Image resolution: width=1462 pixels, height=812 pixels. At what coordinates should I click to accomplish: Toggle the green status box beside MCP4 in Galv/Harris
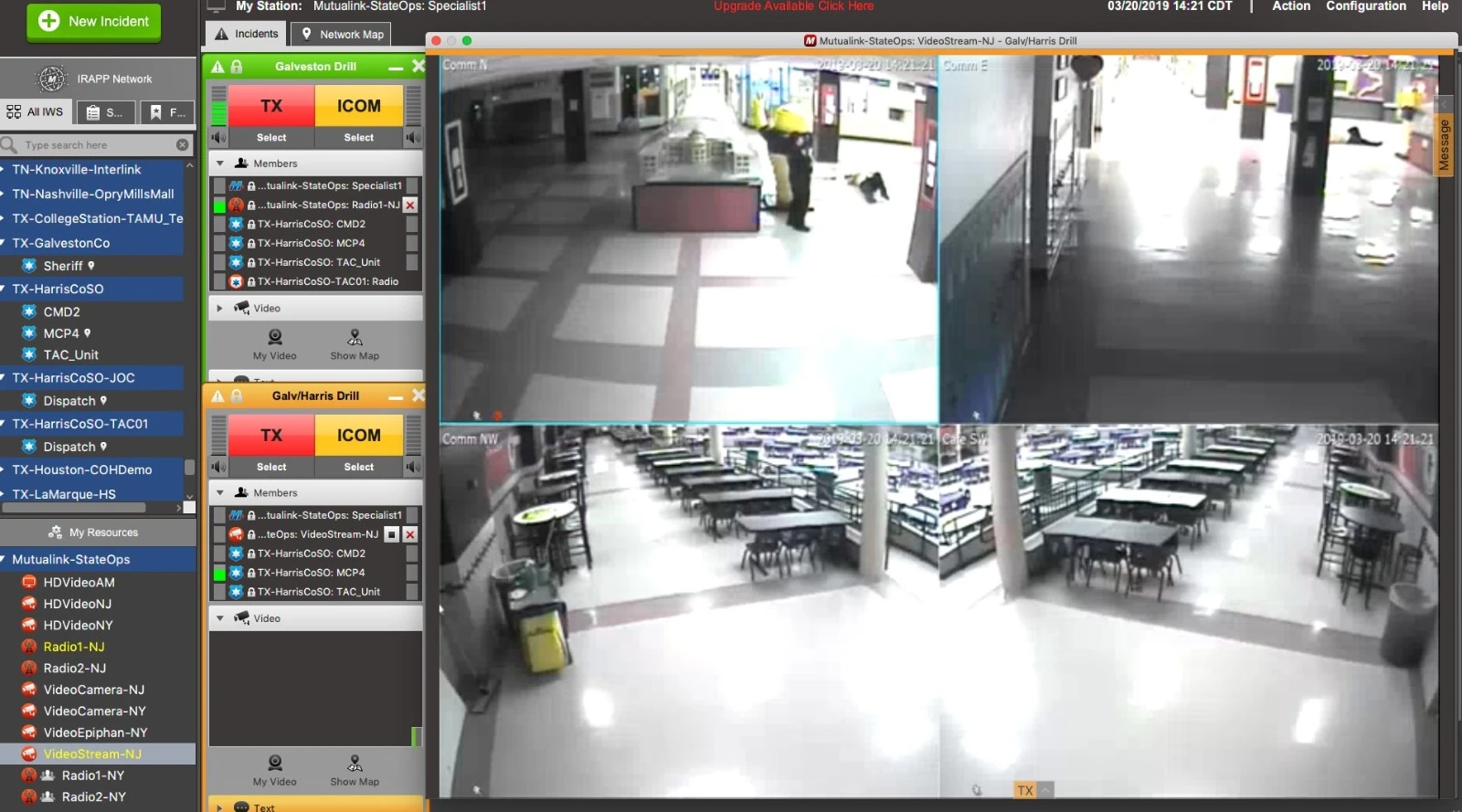tap(219, 574)
